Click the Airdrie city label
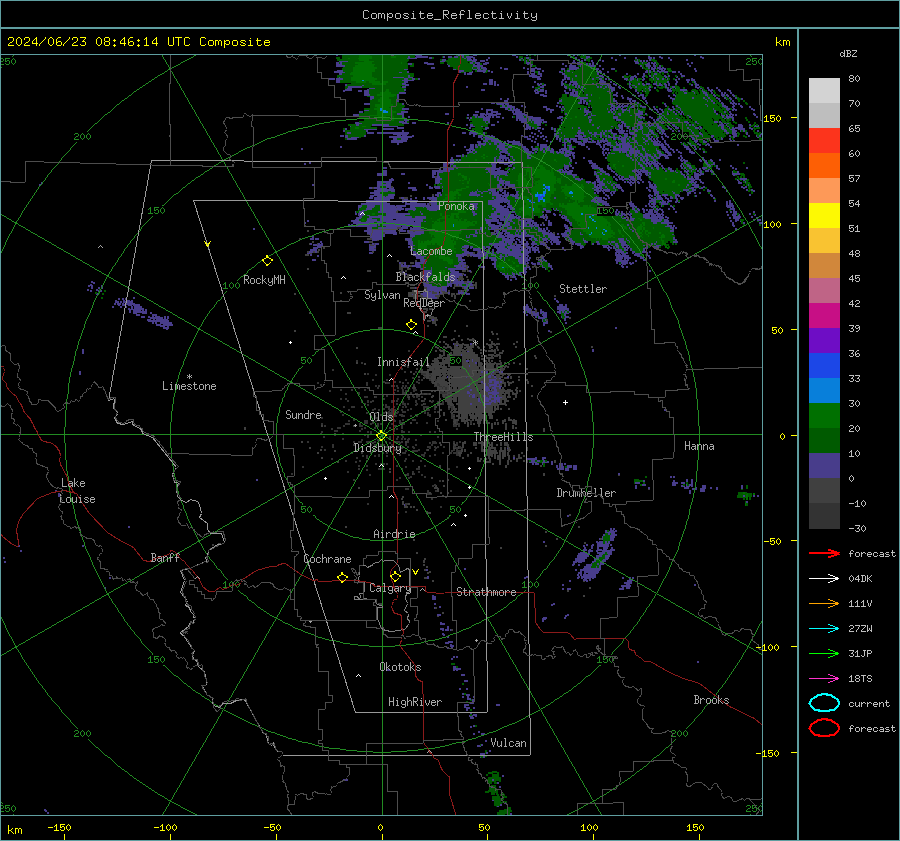The width and height of the screenshot is (900, 841). point(394,534)
